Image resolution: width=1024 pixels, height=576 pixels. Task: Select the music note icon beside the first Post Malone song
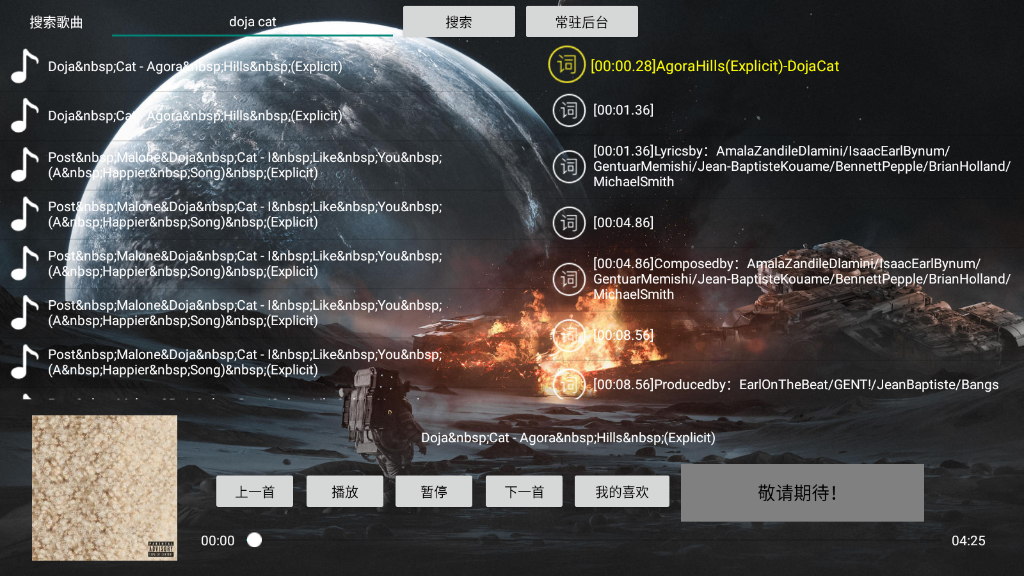click(x=22, y=164)
